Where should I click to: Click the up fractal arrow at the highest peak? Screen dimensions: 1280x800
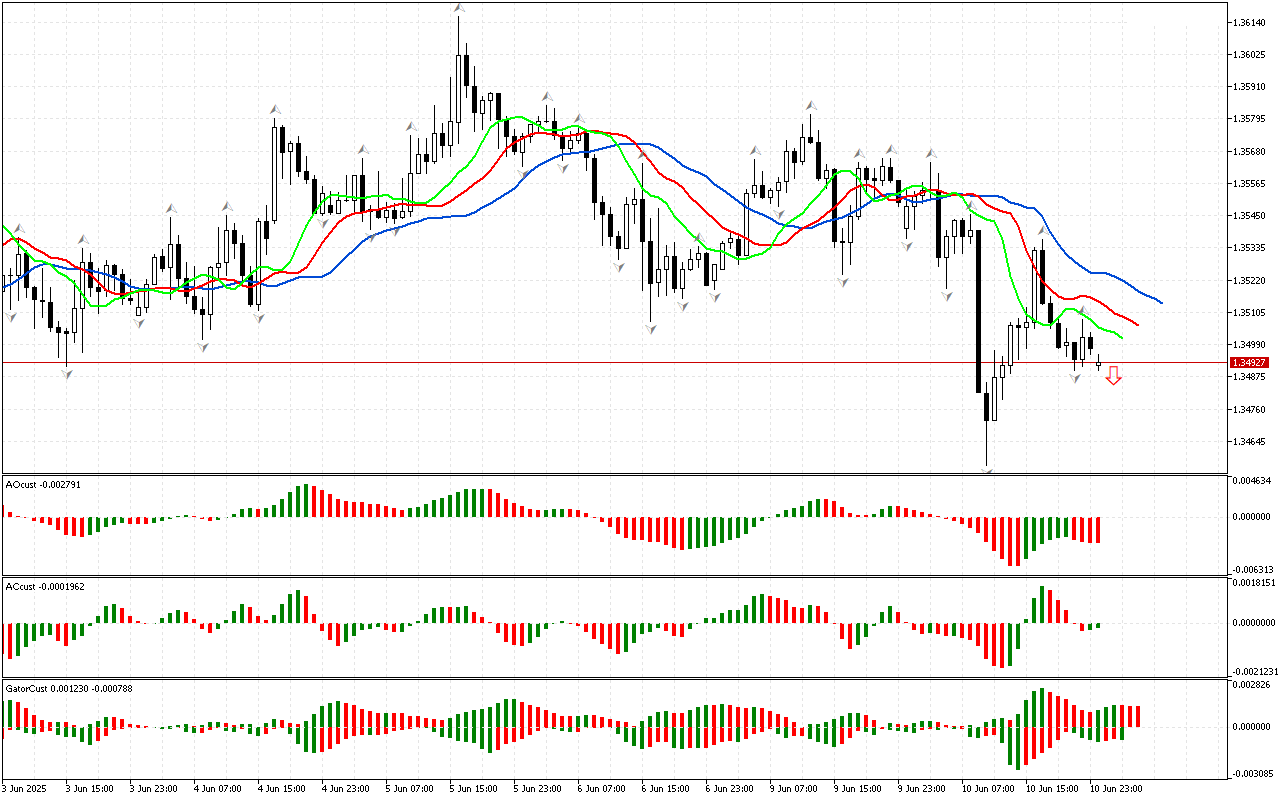459,9
